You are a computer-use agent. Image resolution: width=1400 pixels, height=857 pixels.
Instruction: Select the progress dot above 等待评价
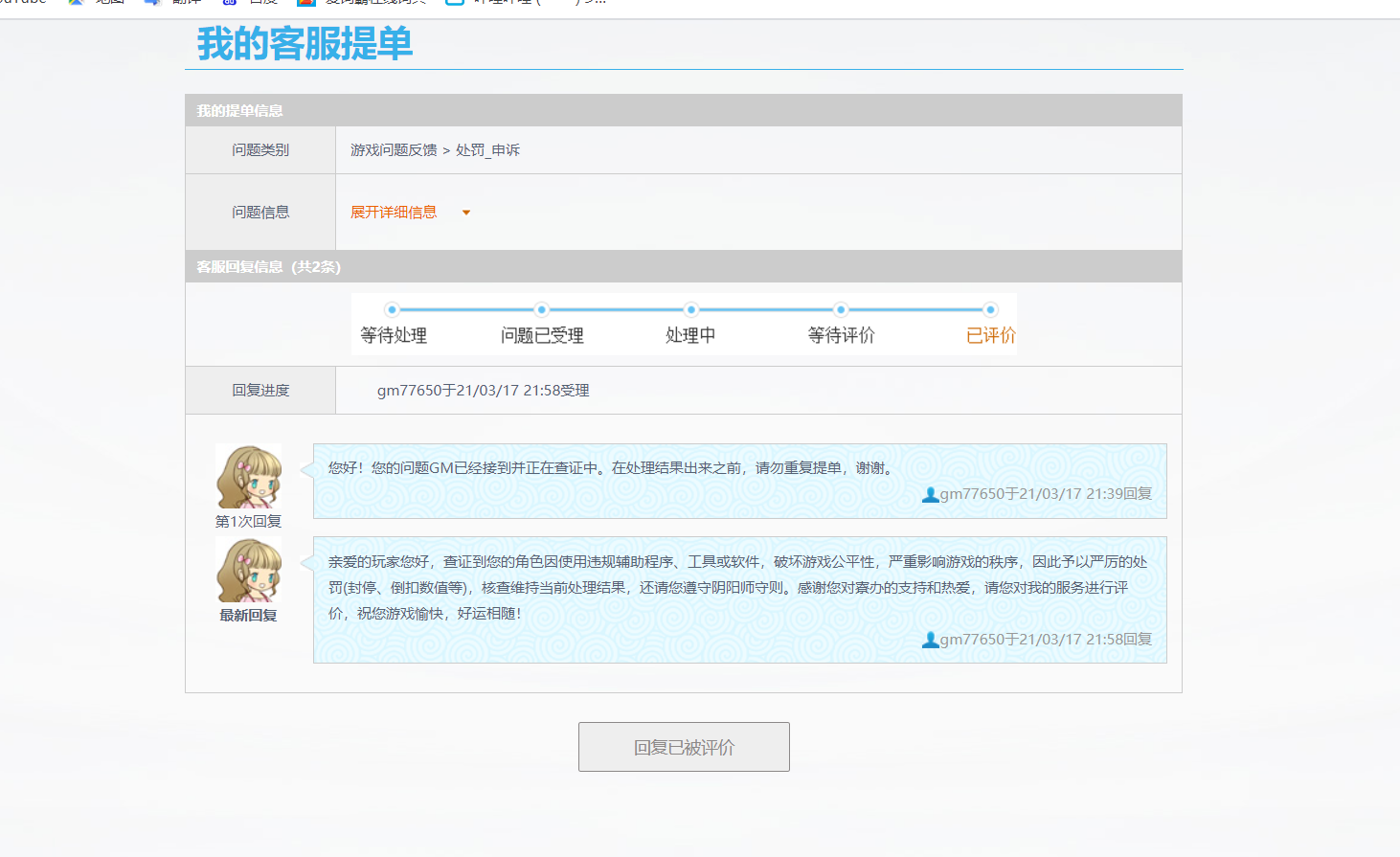(841, 309)
